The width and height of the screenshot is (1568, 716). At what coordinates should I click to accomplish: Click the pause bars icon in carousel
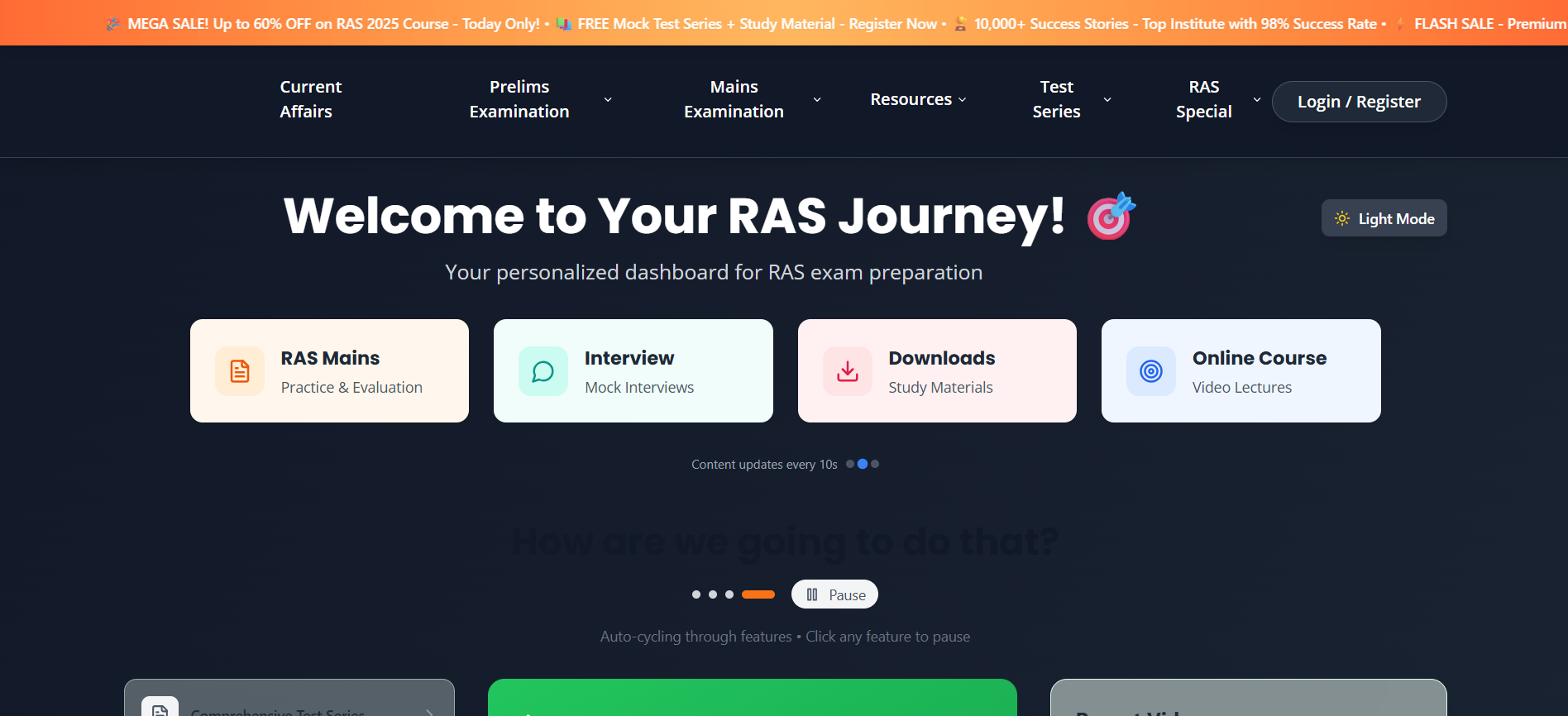812,594
